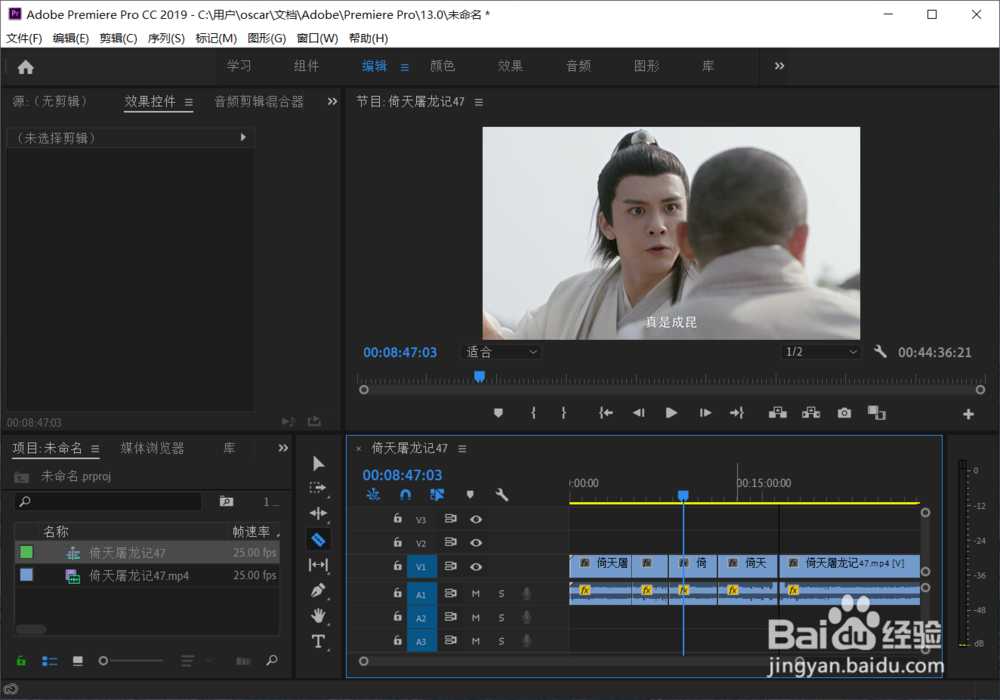Toggle A3 voice-over record microphone
1000x700 pixels.
coord(527,641)
